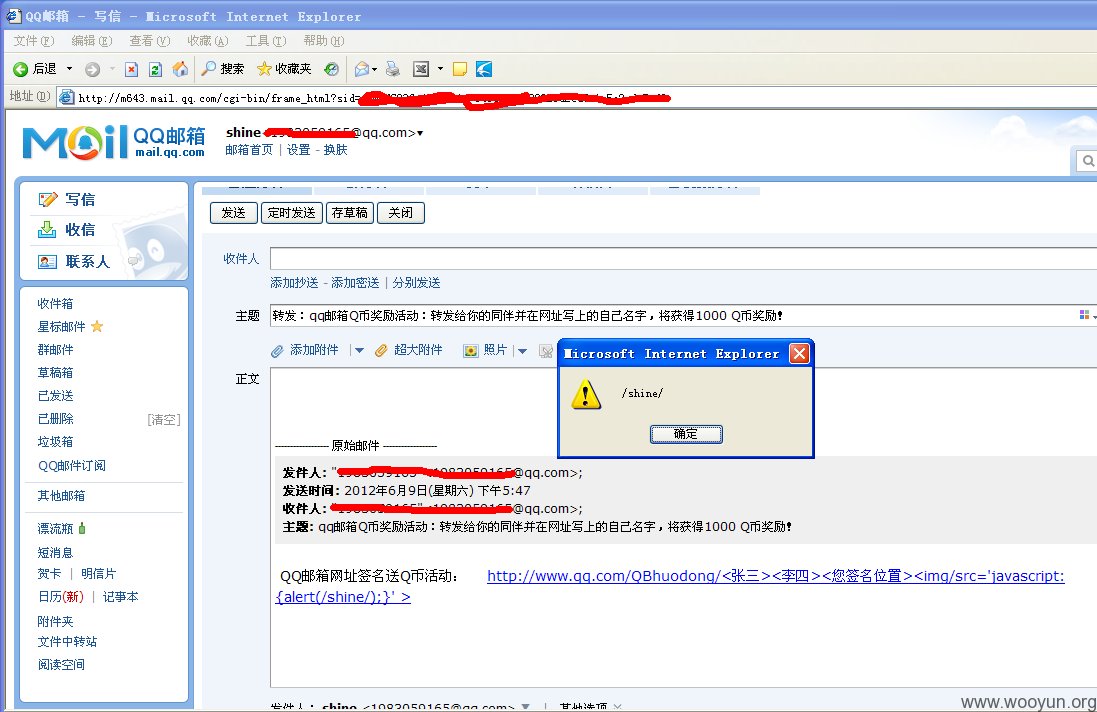Expand the 照片 dropdown arrow
This screenshot has width=1097, height=712.
pyautogui.click(x=522, y=350)
